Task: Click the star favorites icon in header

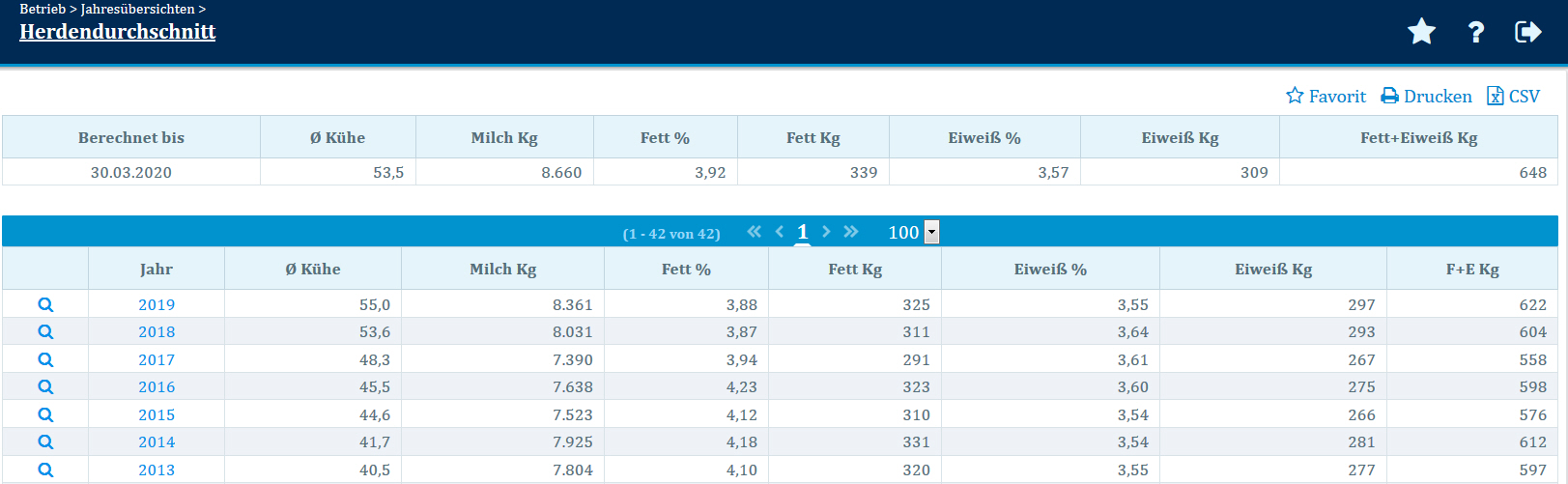Action: [x=1421, y=32]
